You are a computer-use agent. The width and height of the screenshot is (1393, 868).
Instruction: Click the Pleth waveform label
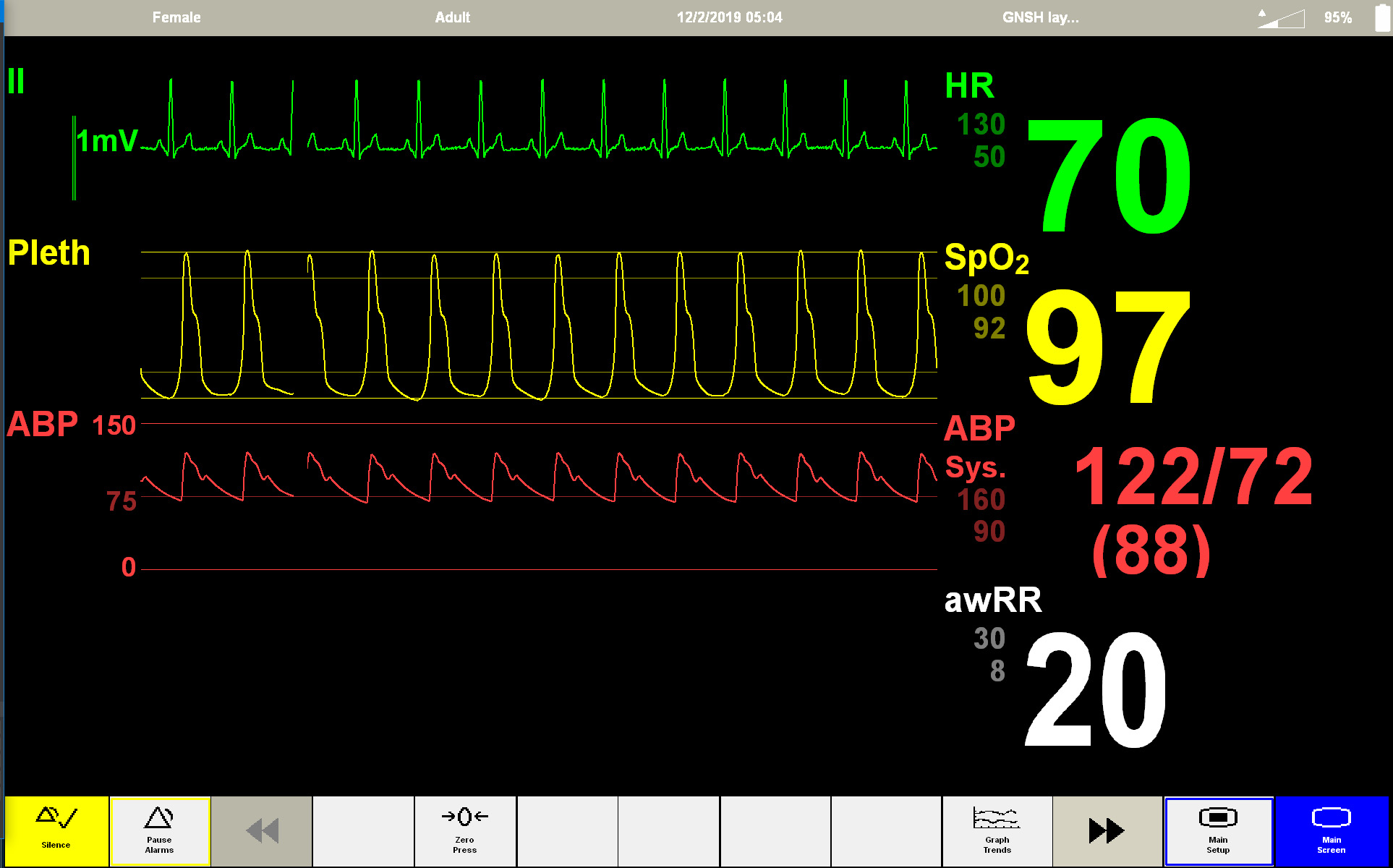(x=49, y=253)
